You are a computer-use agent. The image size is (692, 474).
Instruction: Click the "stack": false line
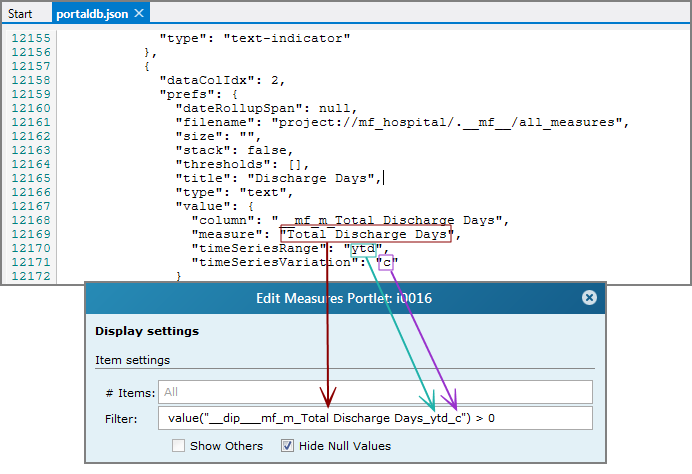(234, 150)
